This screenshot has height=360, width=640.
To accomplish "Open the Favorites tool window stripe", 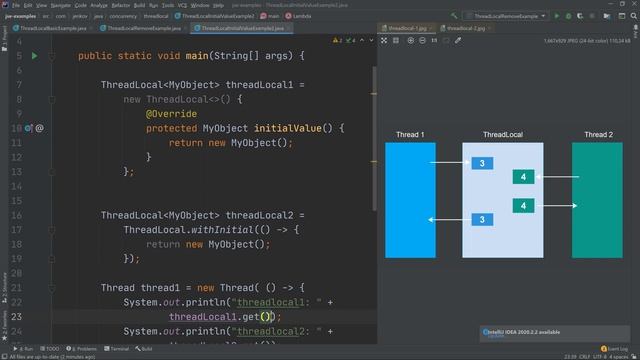I will click(x=4, y=325).
